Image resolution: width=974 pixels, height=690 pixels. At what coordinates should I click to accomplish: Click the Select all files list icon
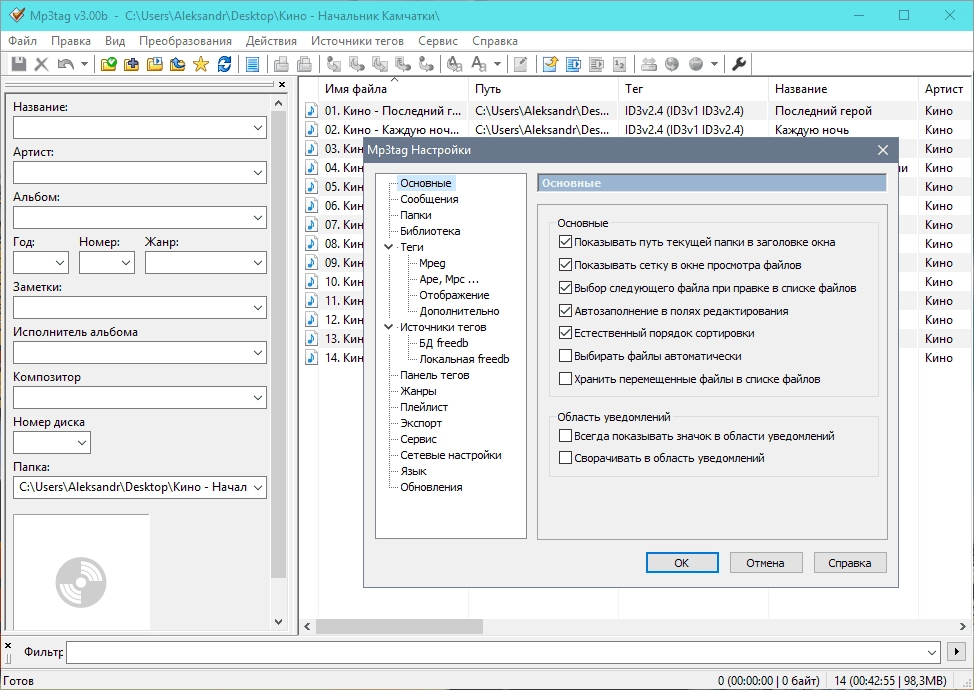tap(252, 64)
